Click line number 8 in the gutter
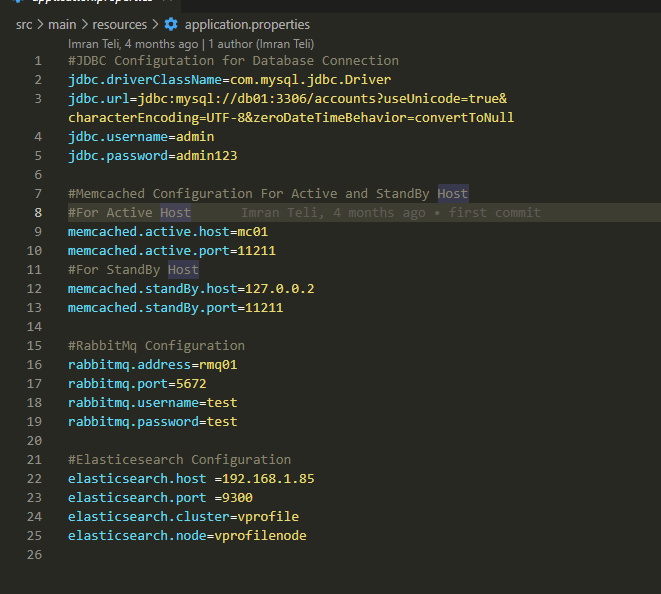Screen dimensions: 661x594 click(38, 212)
